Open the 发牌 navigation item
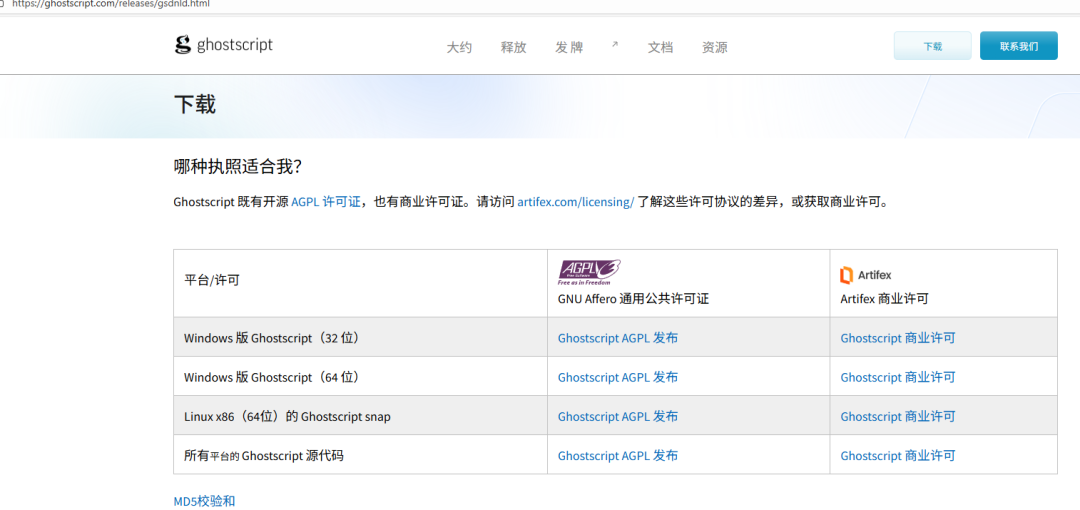This screenshot has height=510, width=1080. (x=569, y=48)
